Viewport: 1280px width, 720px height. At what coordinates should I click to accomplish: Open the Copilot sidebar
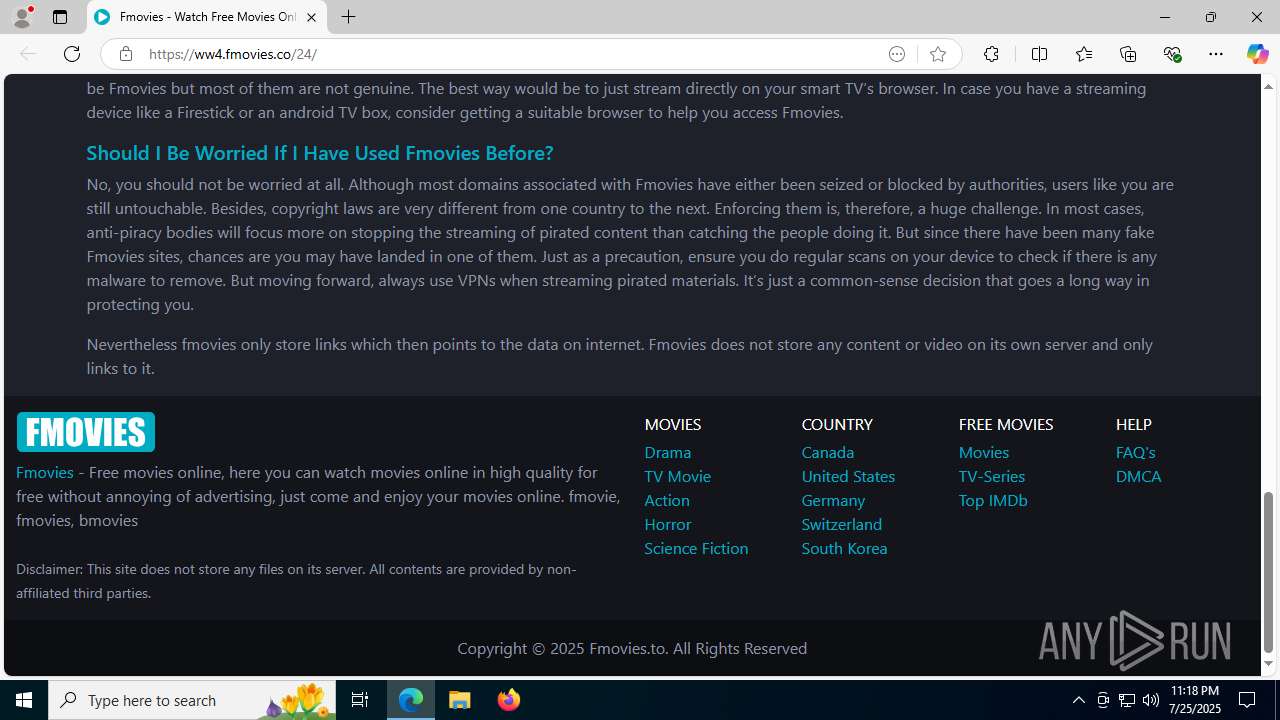[1257, 54]
